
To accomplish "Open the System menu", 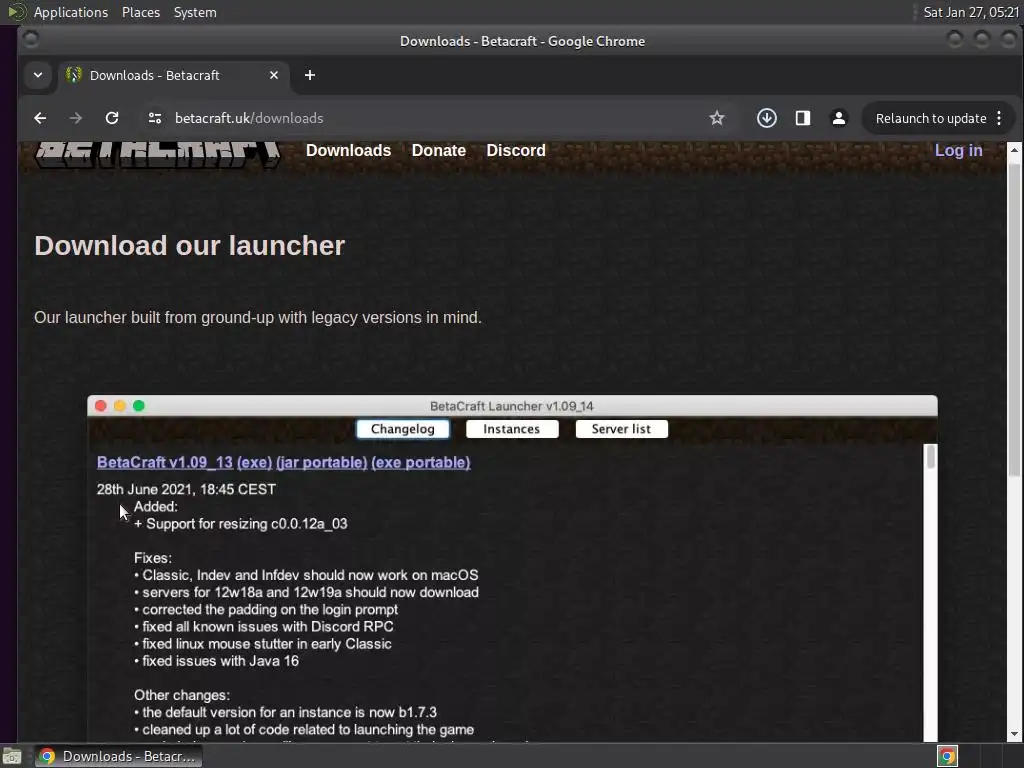I will 195,12.
